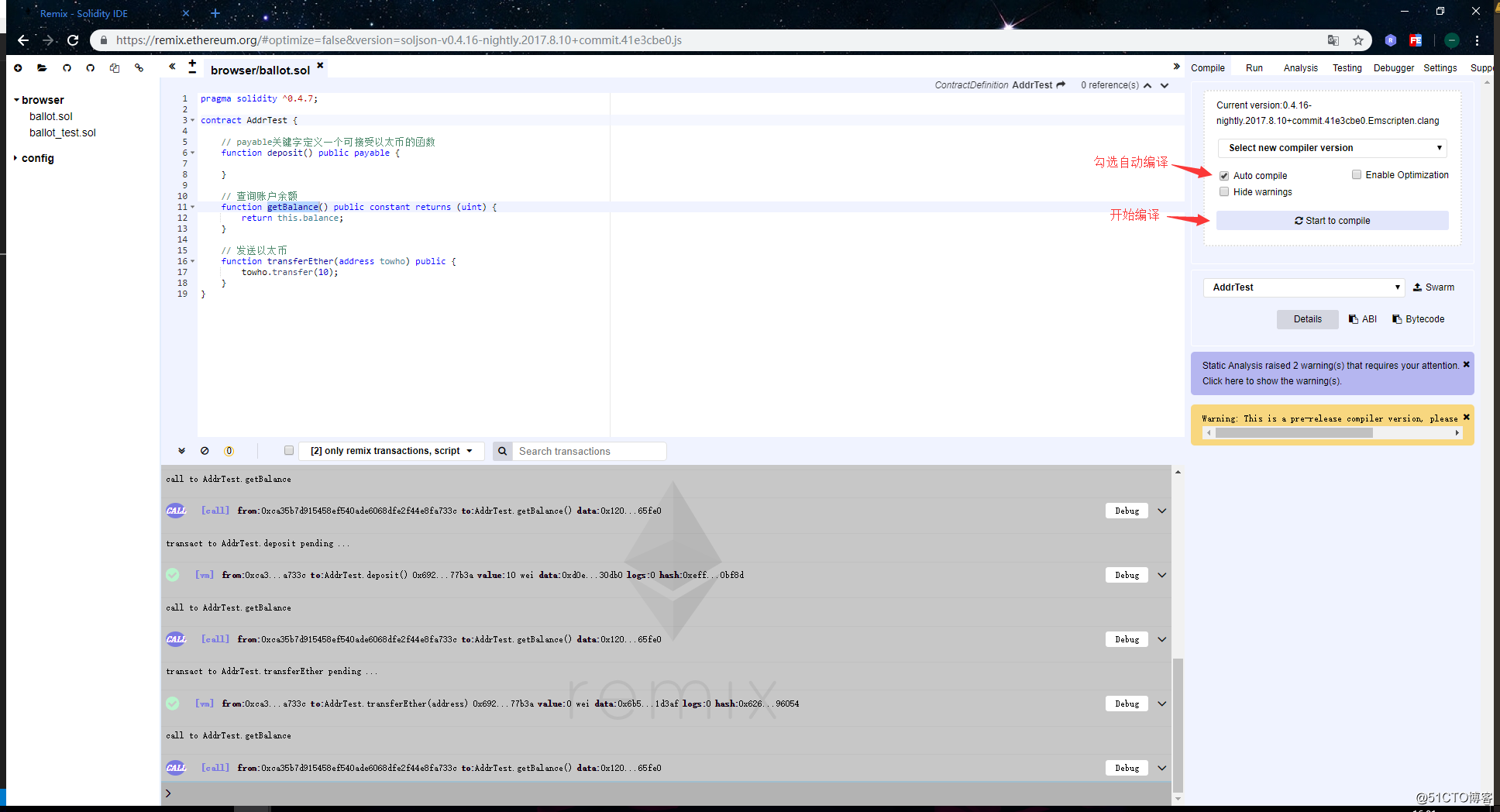The image size is (1500, 812).
Task: Click the pending transactions counter badge
Action: click(x=229, y=451)
